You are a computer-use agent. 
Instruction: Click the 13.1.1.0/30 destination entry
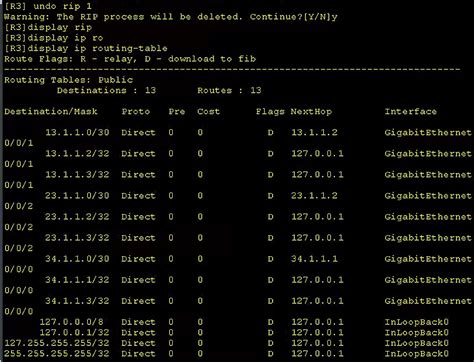77,132
